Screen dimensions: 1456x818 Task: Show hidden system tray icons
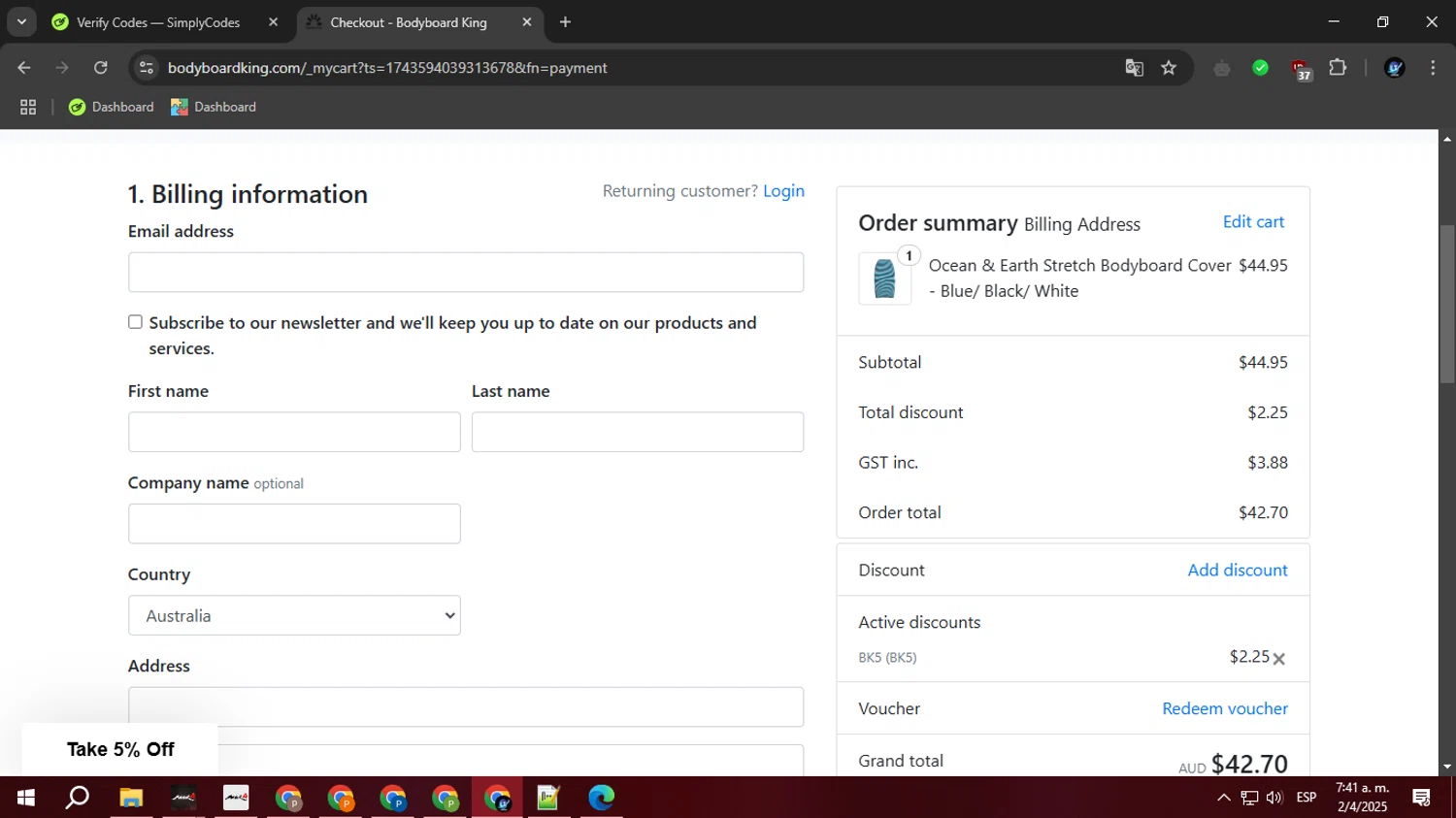(1223, 798)
